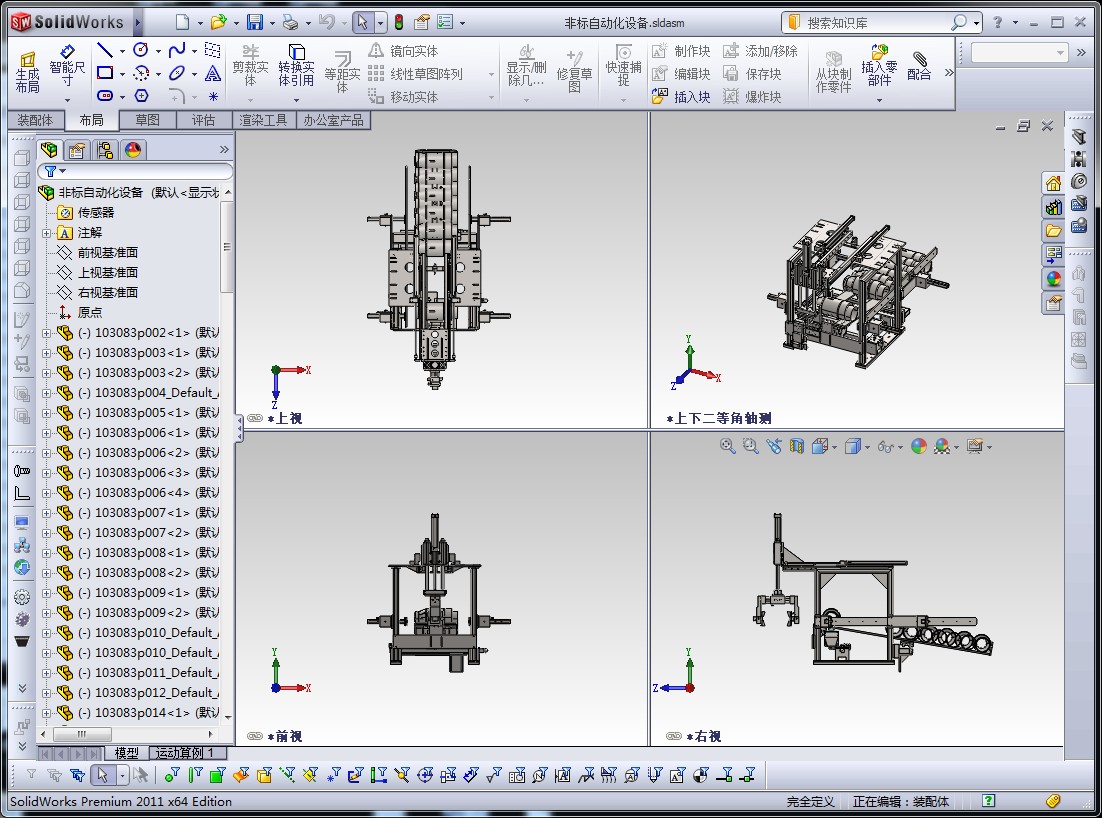The height and width of the screenshot is (818, 1102).
Task: Select the Text sketch tool
Action: (212, 72)
